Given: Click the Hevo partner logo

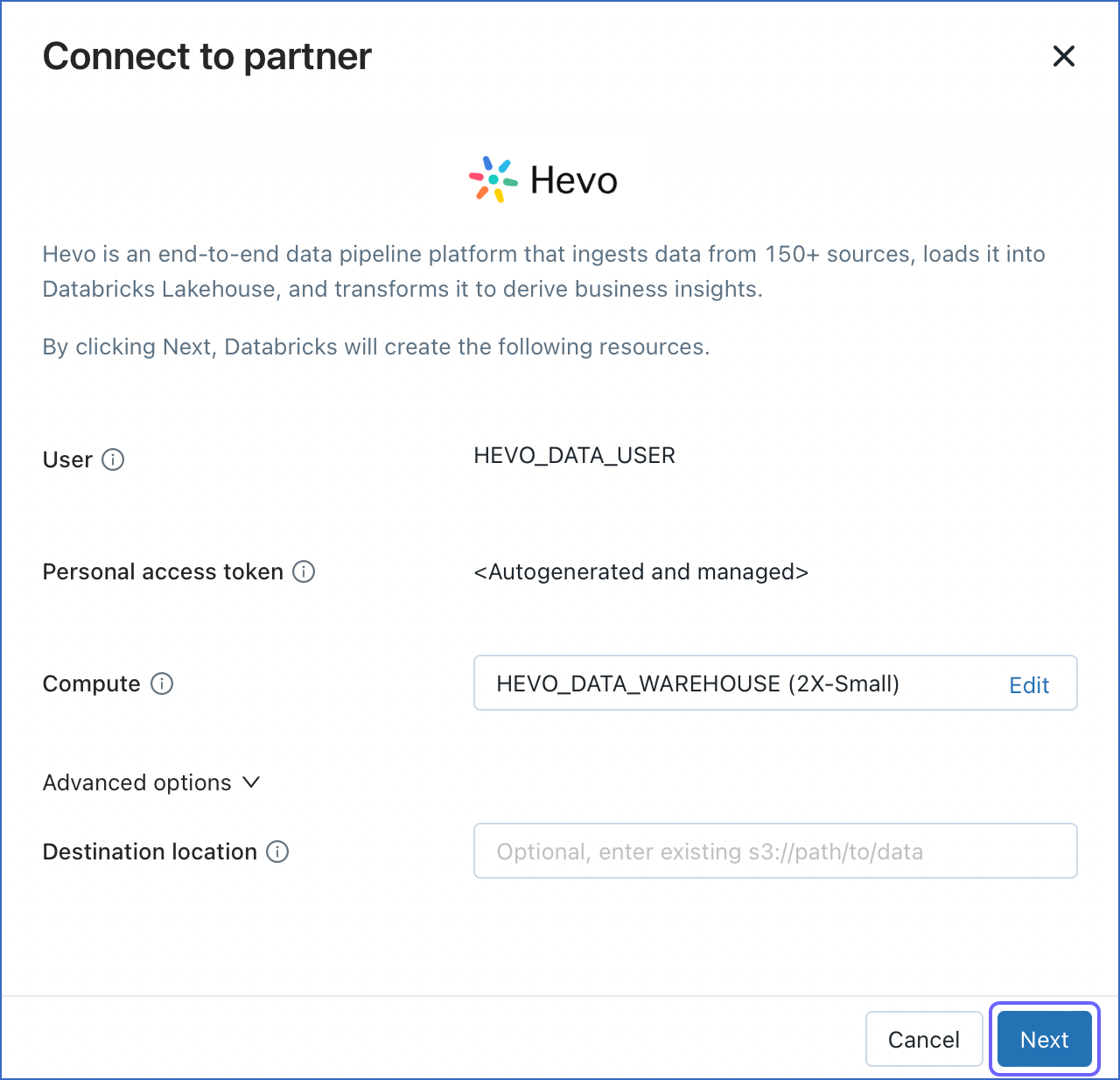Looking at the screenshot, I should pyautogui.click(x=542, y=179).
